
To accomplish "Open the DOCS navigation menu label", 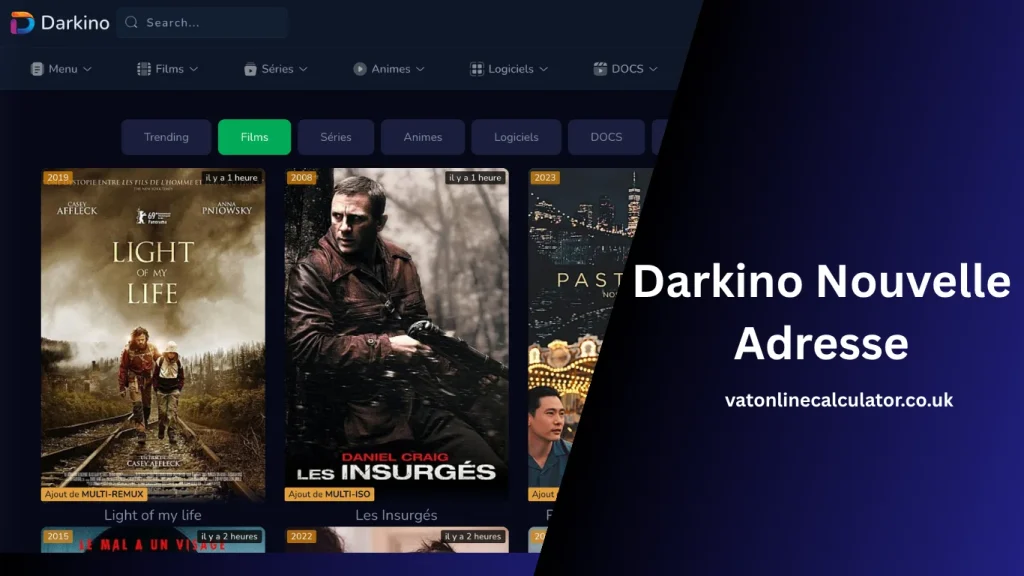I will tap(628, 69).
